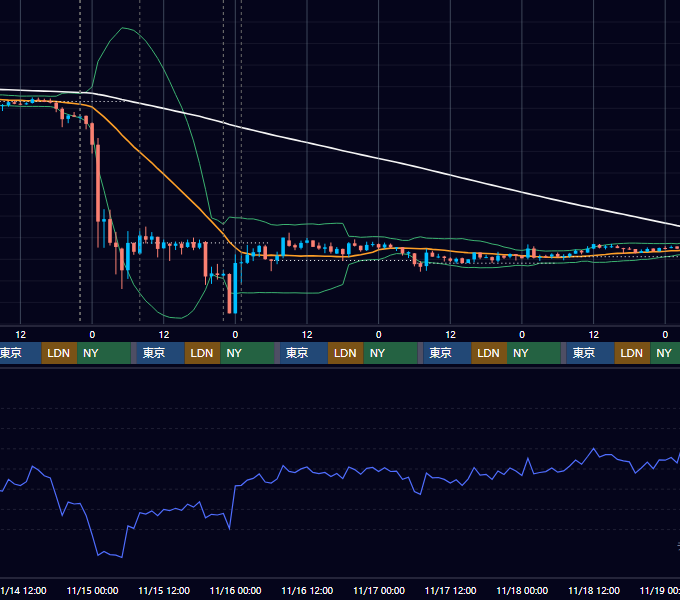Select the white long-term moving average line
Viewport: 680px width, 600px height.
(379, 159)
